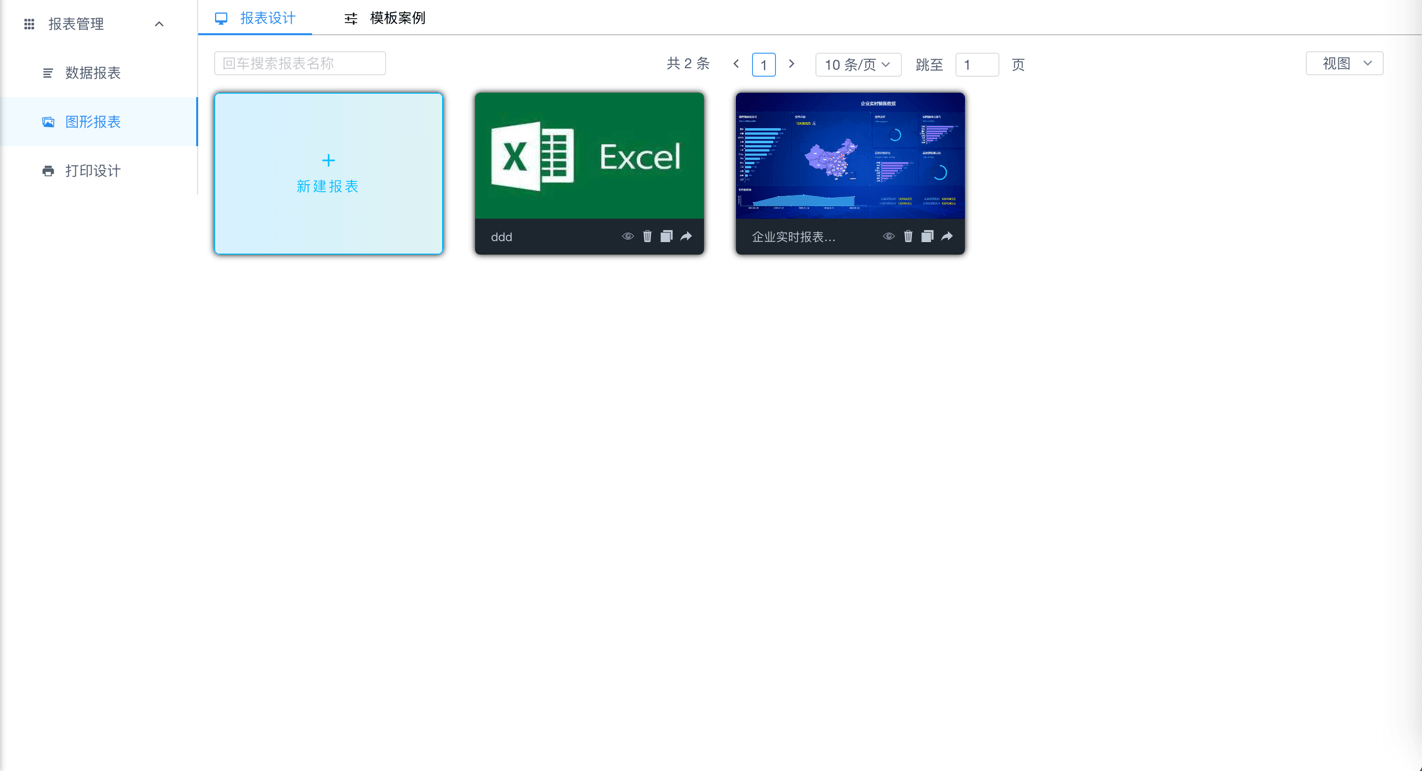This screenshot has width=1422, height=771.
Task: Open 打印设计 in the sidebar
Action: (x=99, y=171)
